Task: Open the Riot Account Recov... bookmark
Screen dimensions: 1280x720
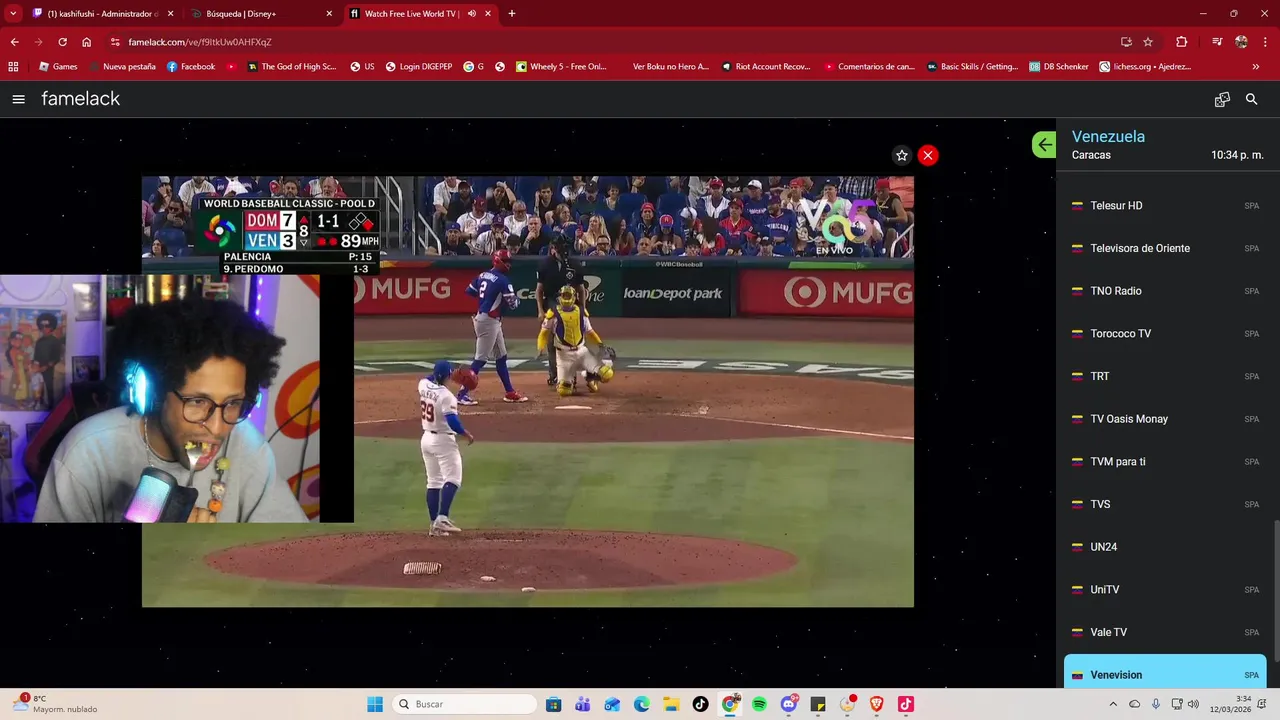Action: click(764, 67)
